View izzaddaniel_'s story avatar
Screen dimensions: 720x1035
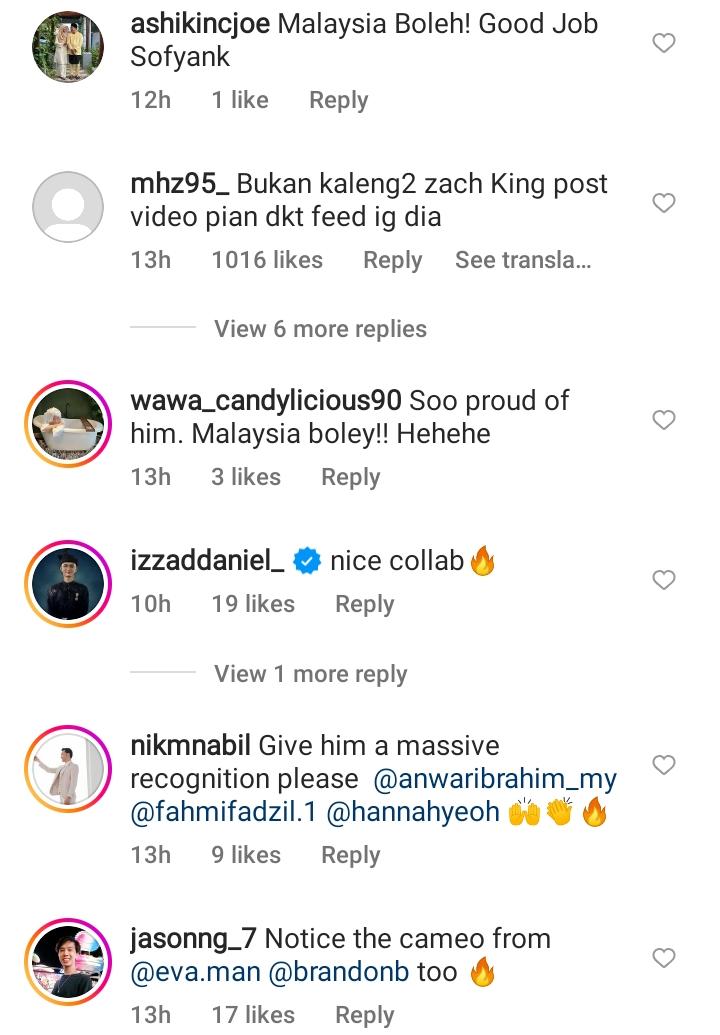click(68, 584)
